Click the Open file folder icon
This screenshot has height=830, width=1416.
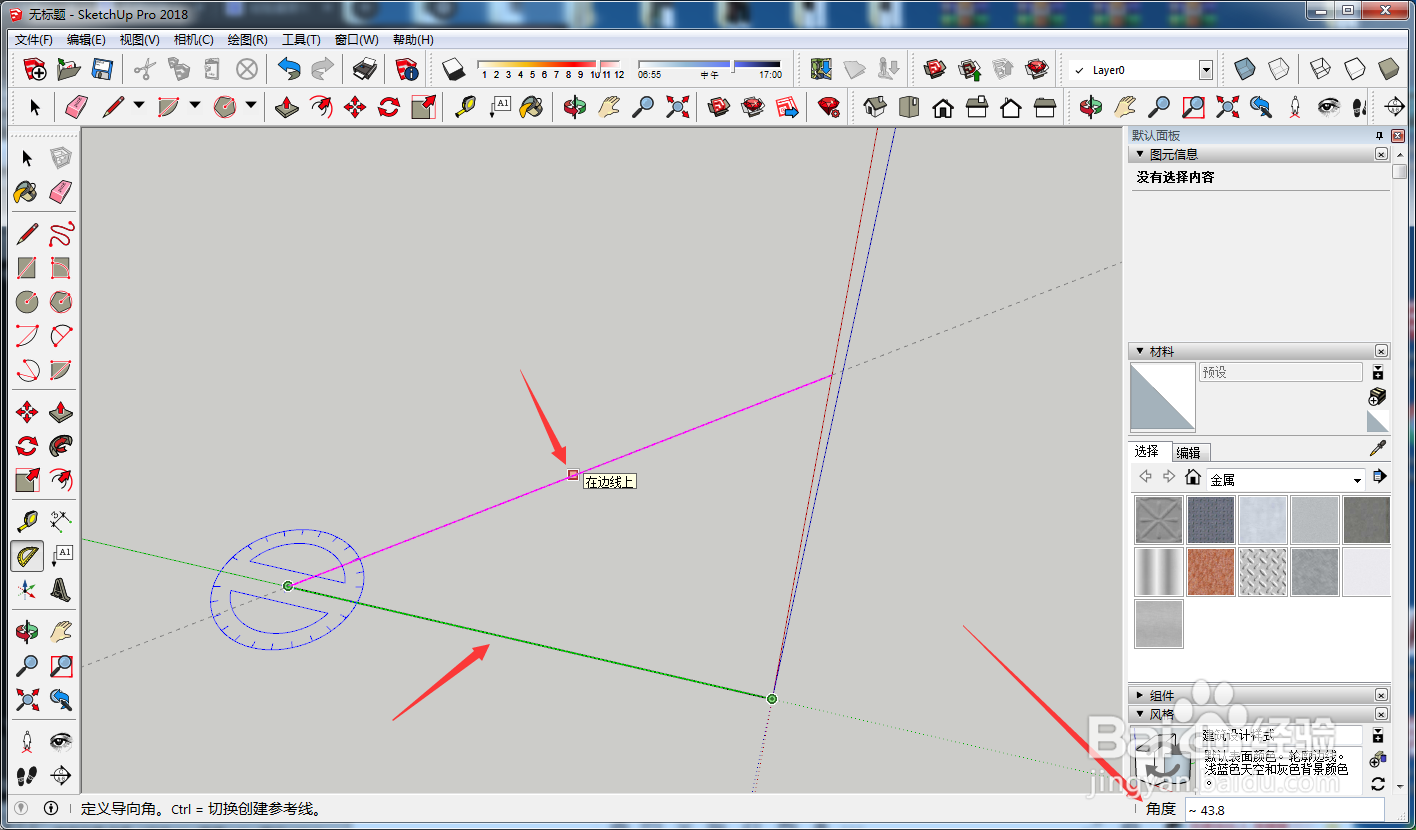(69, 69)
